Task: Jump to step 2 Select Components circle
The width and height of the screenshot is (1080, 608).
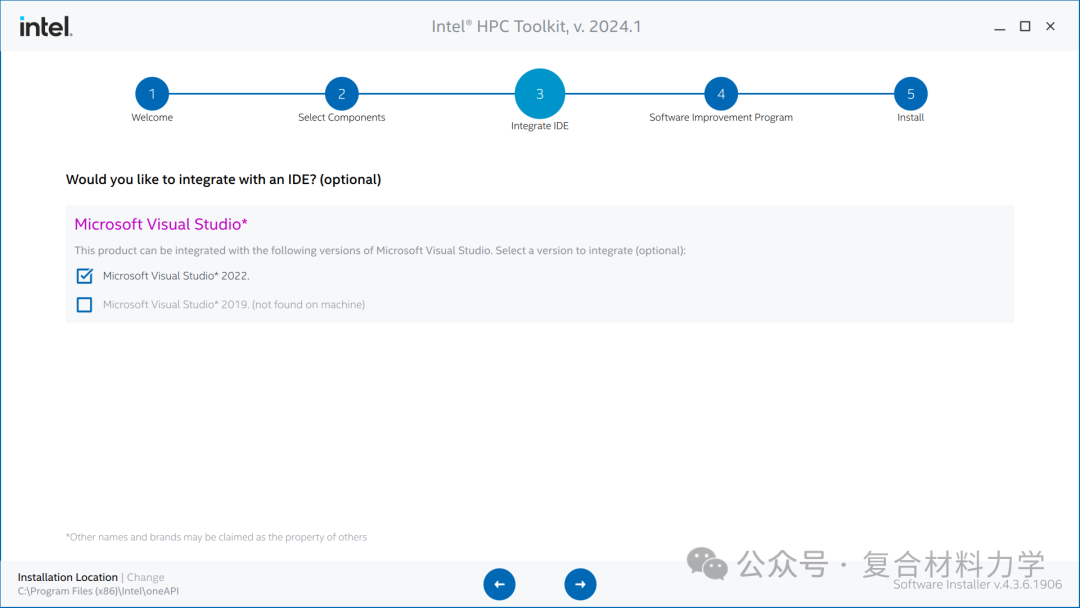Action: point(342,94)
